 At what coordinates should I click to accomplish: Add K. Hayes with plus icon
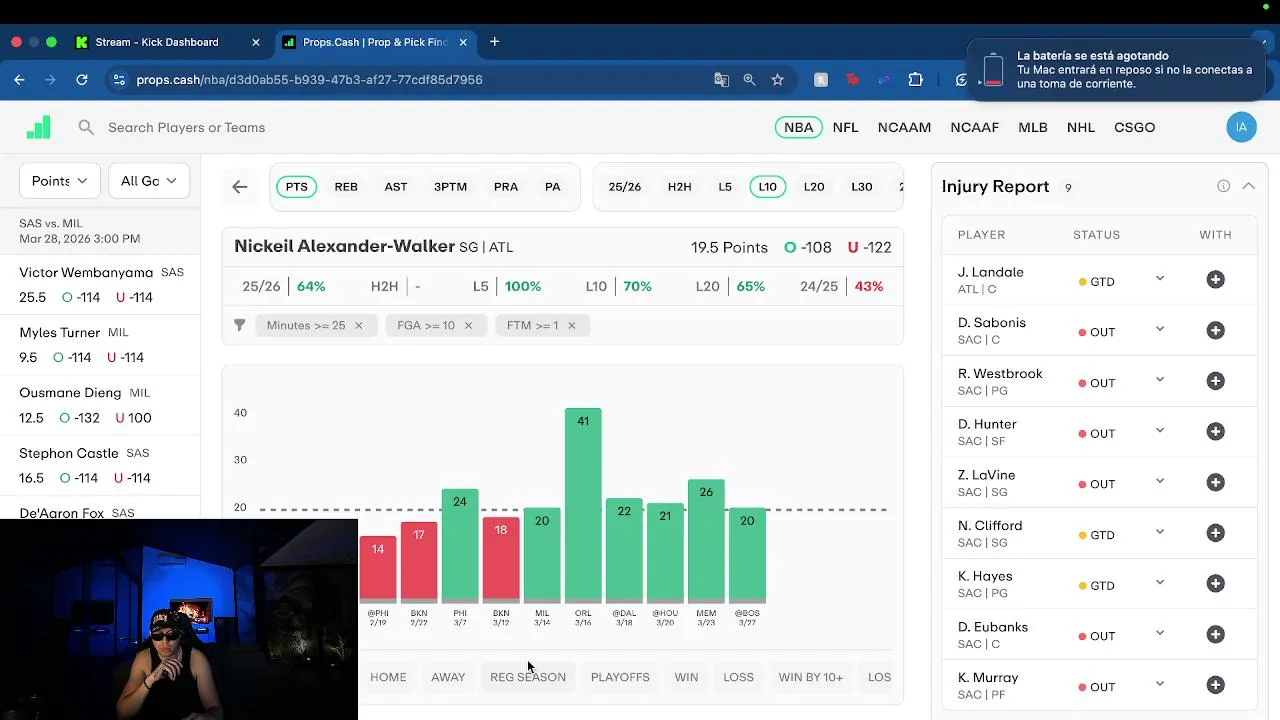(1215, 584)
